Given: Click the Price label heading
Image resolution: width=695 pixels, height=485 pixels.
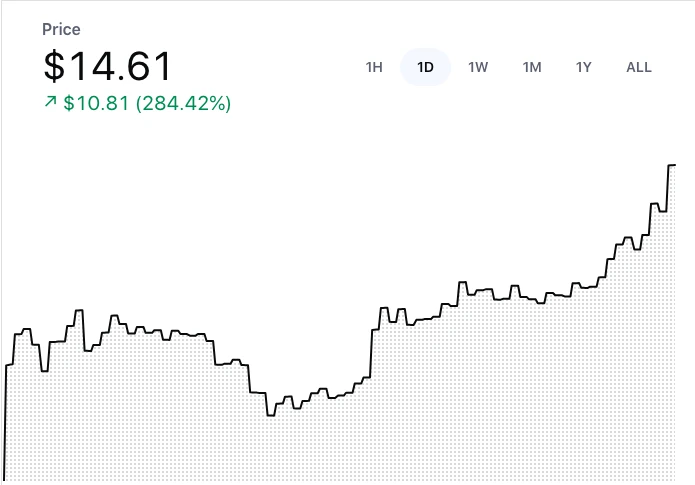Looking at the screenshot, I should 62,30.
